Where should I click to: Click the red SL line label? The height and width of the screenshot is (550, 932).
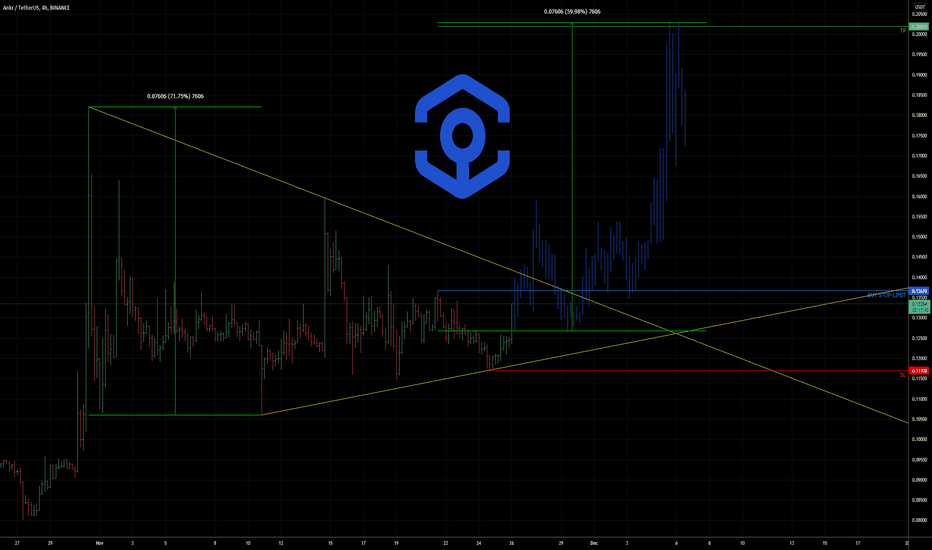[902, 375]
